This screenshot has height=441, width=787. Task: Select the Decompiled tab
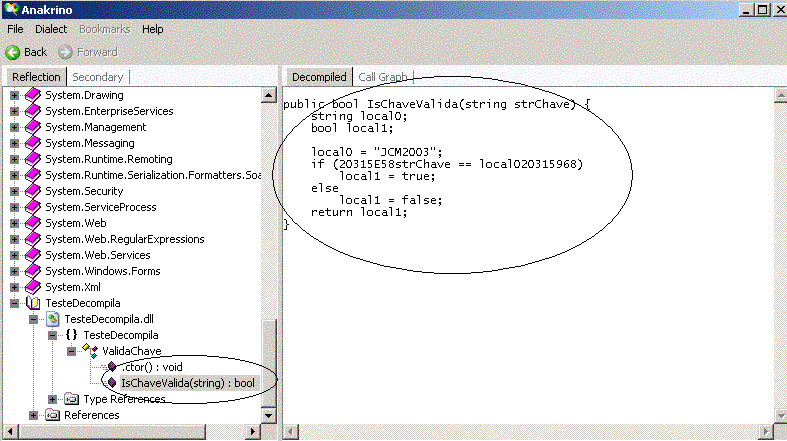(319, 77)
